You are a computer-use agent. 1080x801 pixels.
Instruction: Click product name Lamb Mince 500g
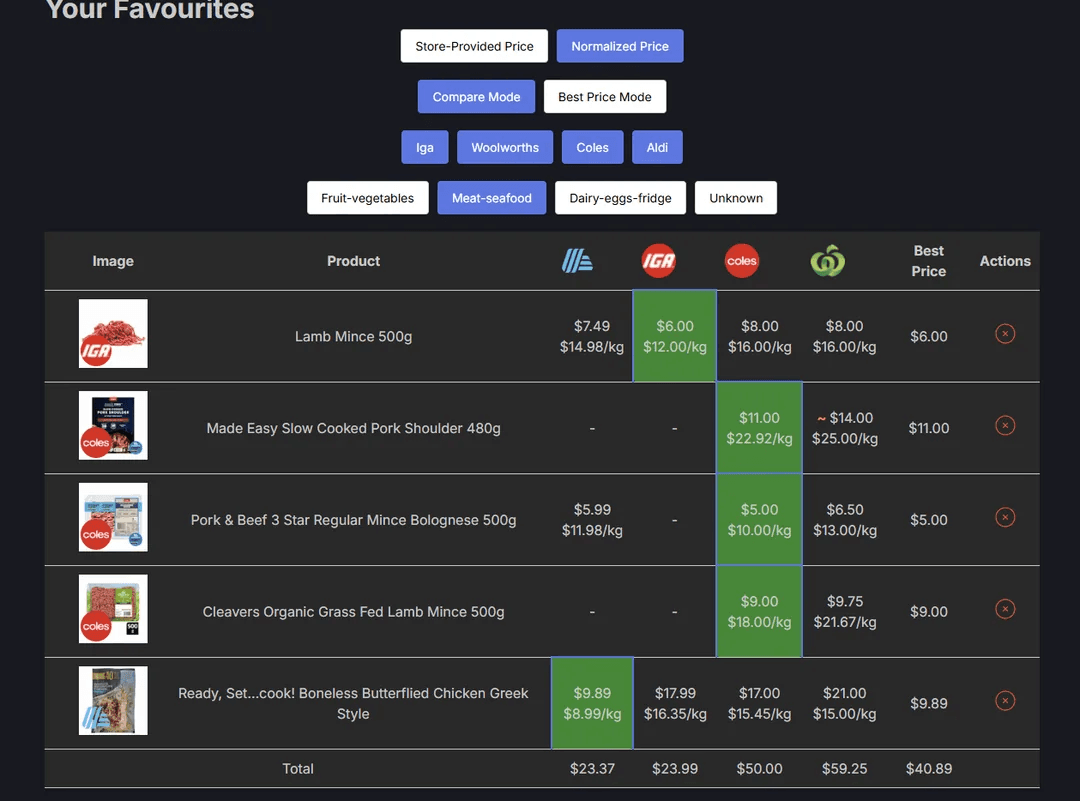coord(353,337)
